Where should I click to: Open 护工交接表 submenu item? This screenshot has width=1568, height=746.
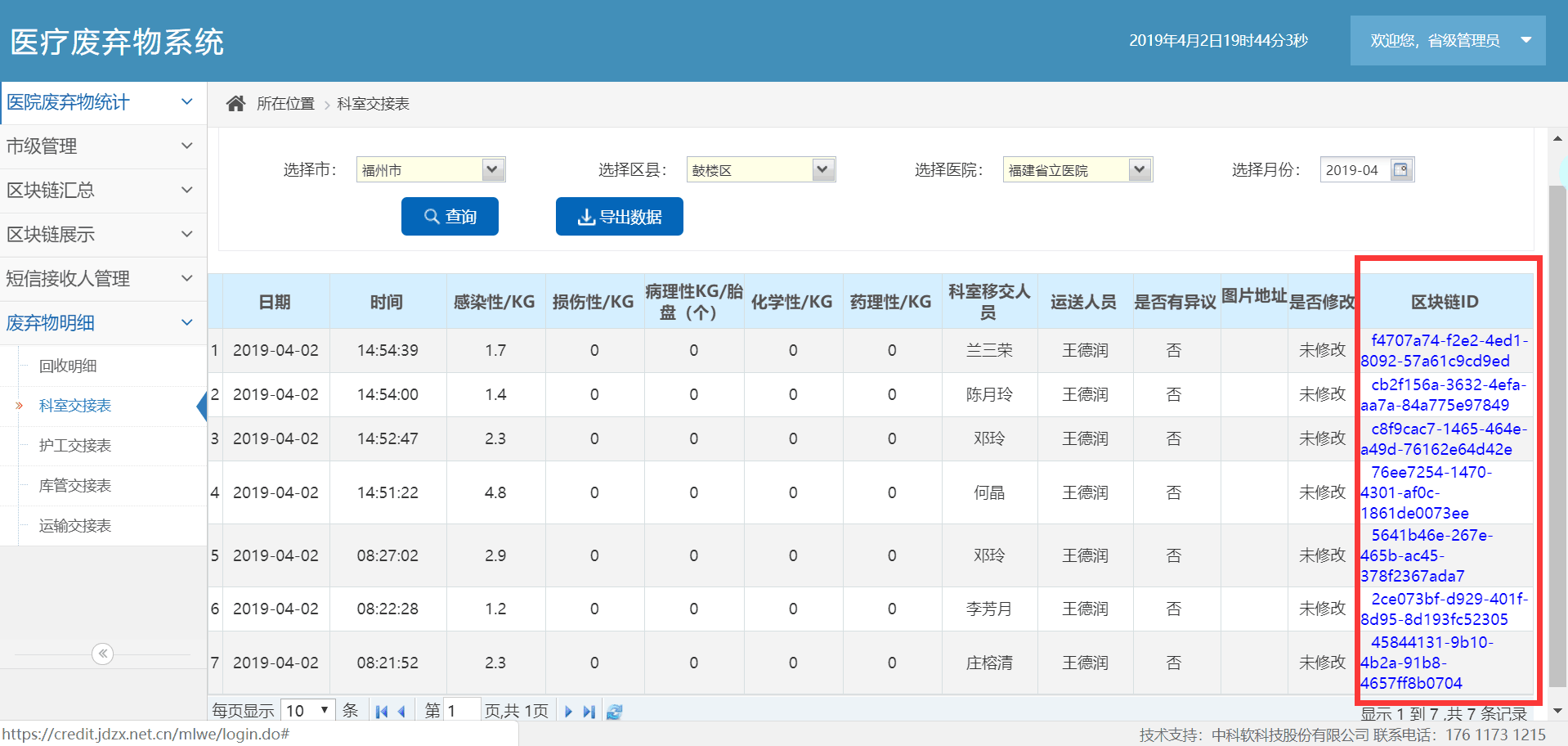(75, 446)
